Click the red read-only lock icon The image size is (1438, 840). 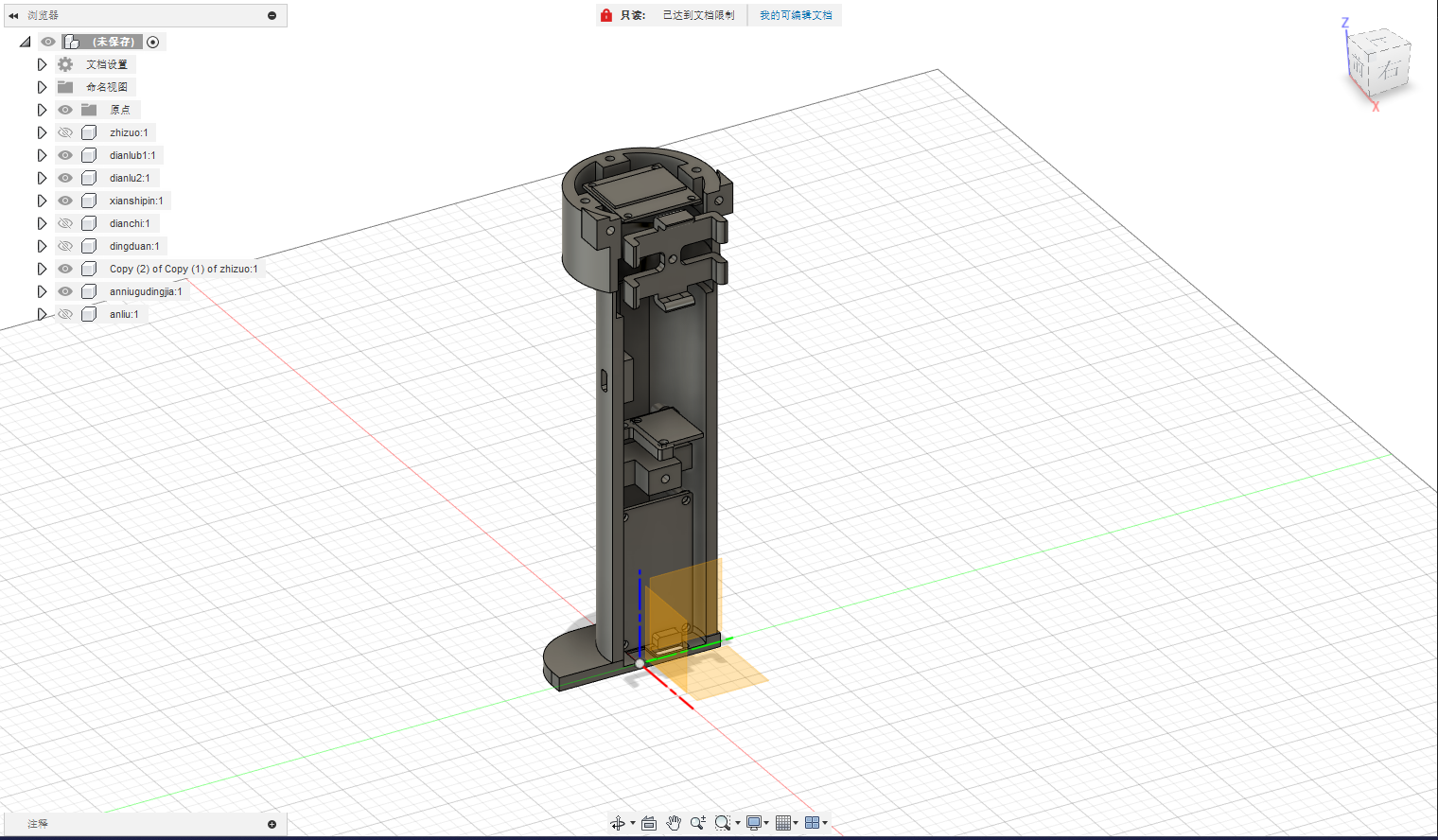tap(606, 15)
